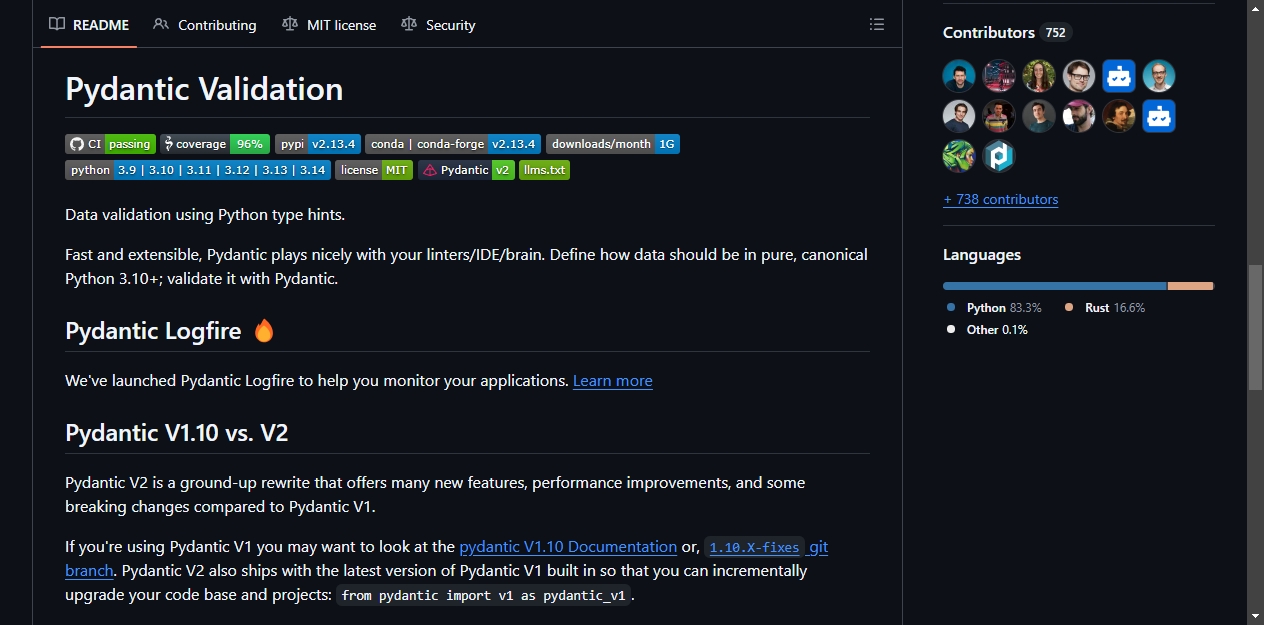The image size is (1264, 625).
Task: Click the Pydantic v2 badge
Action: [x=466, y=170]
